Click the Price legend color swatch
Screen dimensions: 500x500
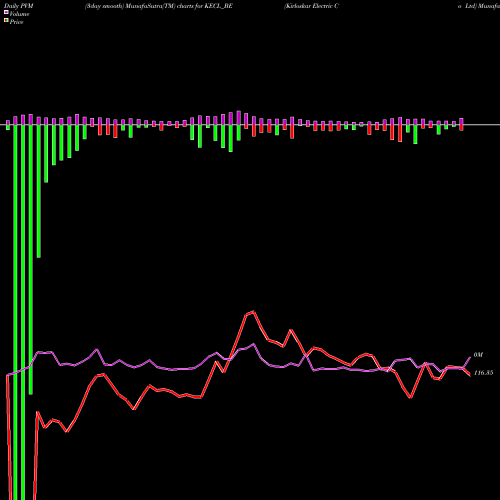pos(6,21)
